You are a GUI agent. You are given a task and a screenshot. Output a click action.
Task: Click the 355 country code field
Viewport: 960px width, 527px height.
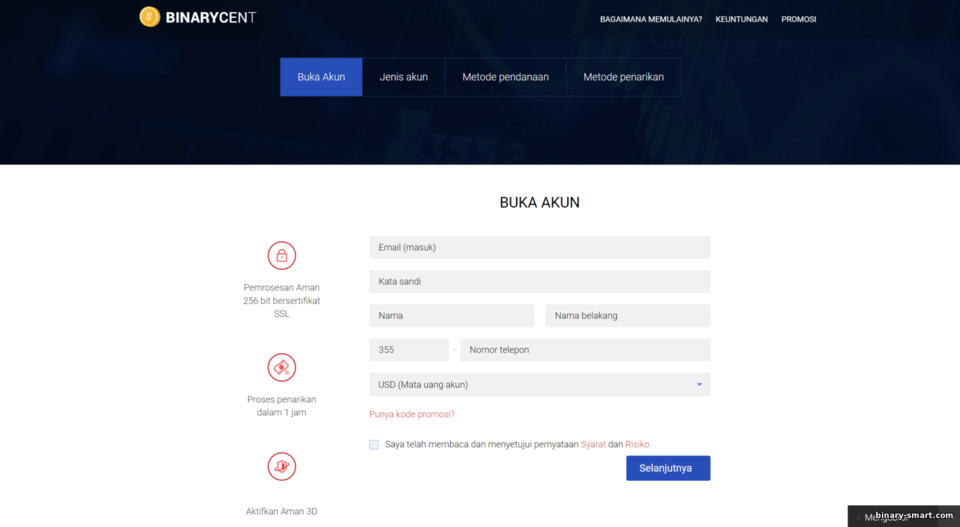click(x=409, y=350)
